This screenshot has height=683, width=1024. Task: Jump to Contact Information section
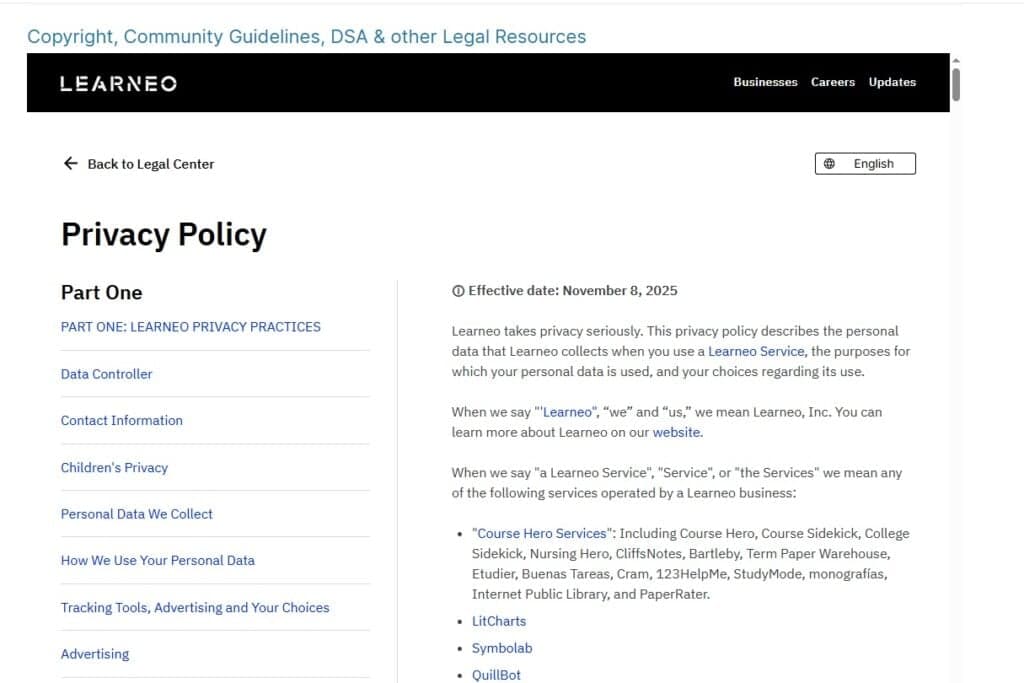(121, 421)
